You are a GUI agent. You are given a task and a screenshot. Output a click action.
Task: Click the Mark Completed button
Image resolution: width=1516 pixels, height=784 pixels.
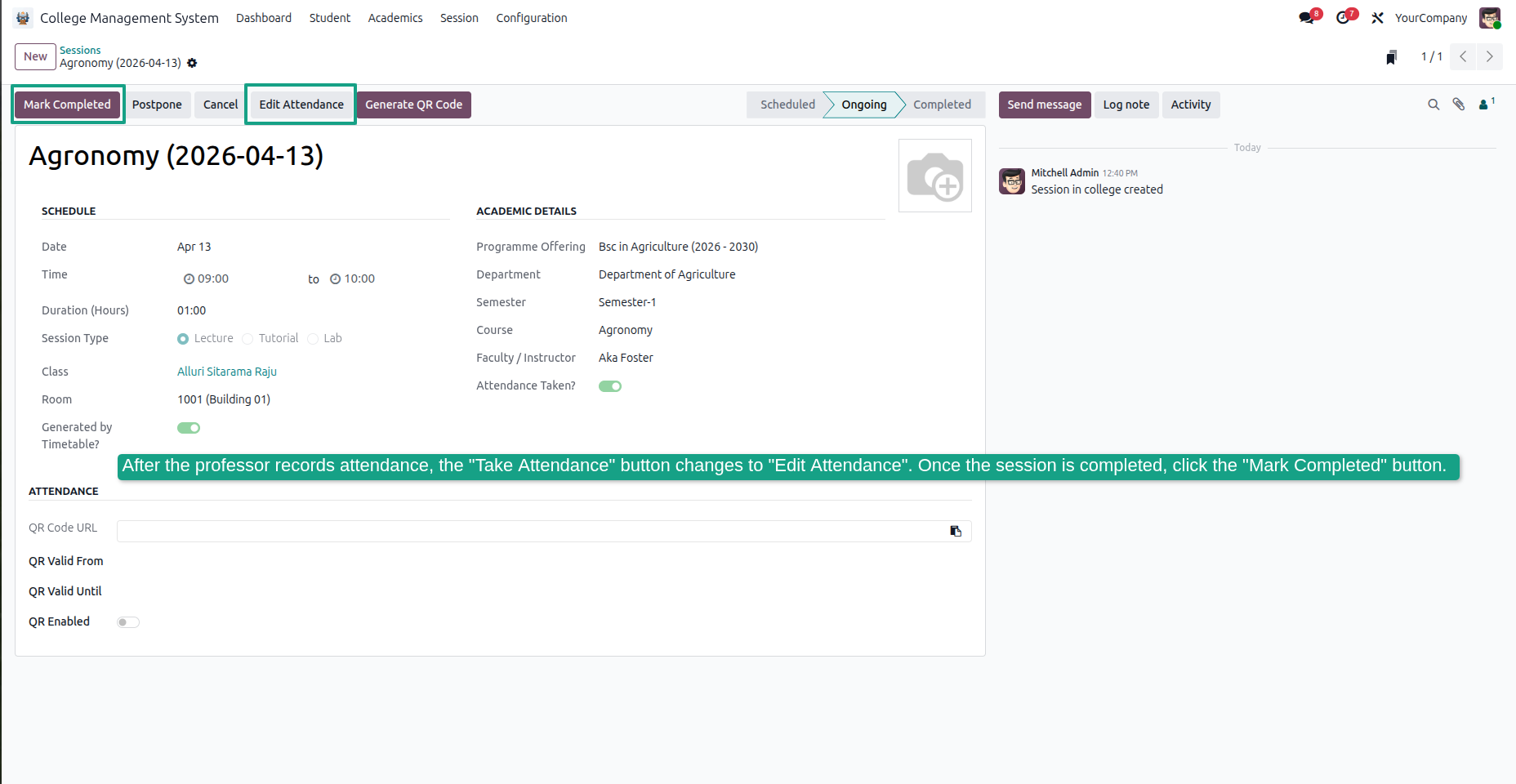point(67,105)
